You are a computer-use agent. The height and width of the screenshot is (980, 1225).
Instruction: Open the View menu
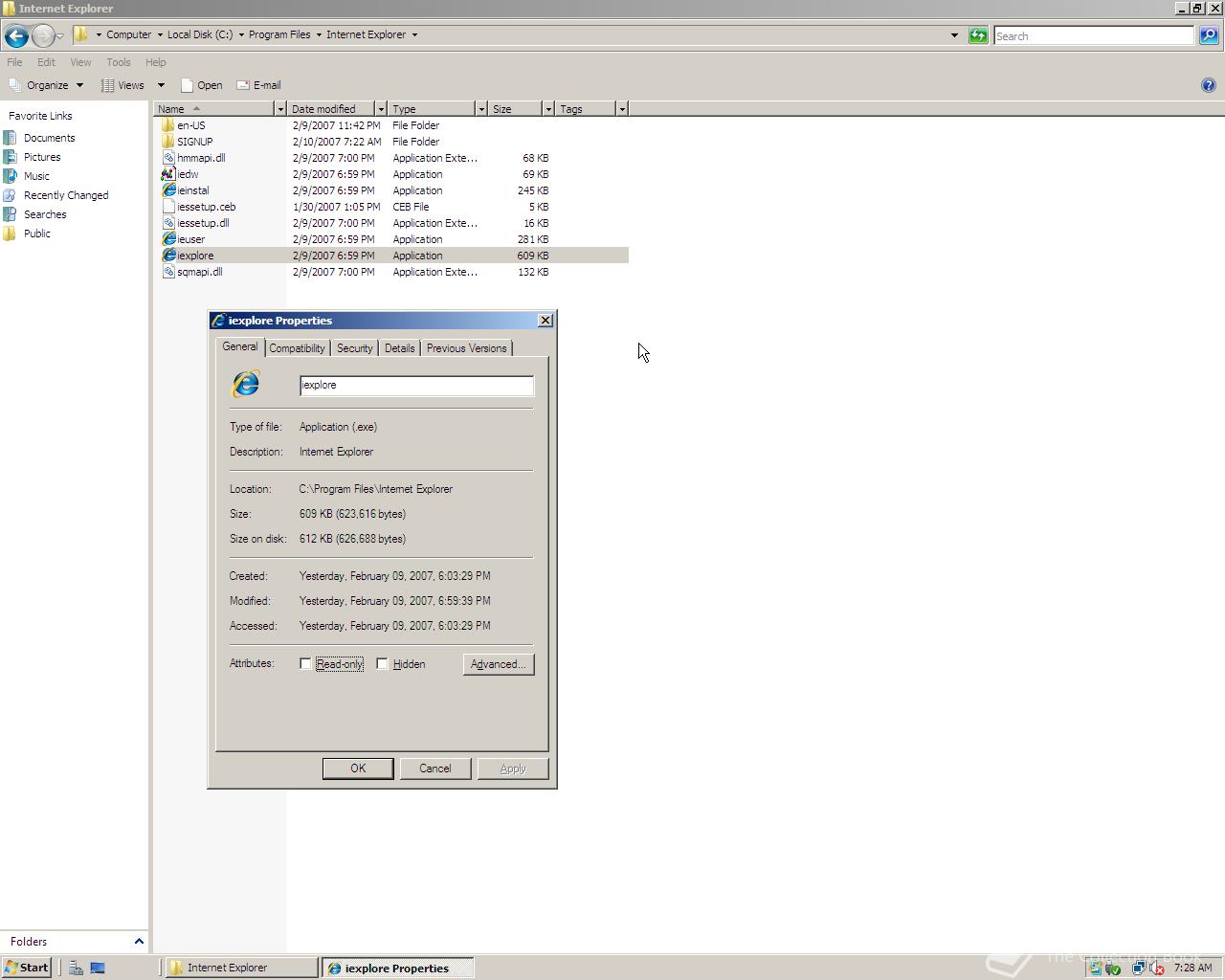coord(80,62)
